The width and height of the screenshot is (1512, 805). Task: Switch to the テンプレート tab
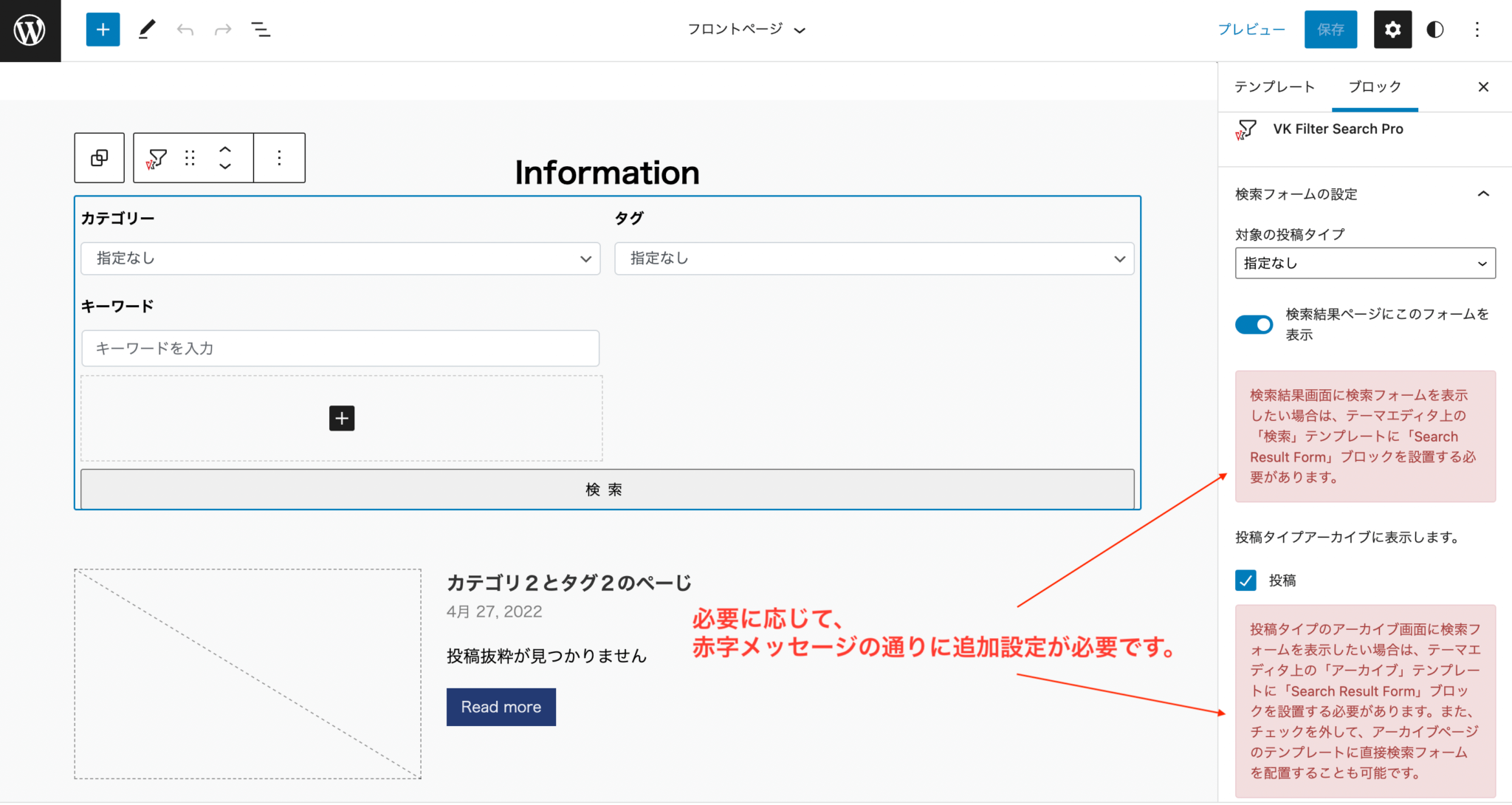[1274, 87]
